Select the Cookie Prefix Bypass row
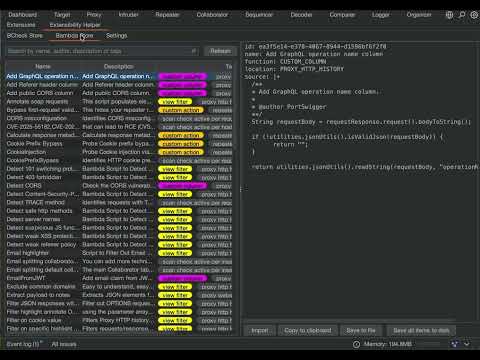Image resolution: width=480 pixels, height=360 pixels. (x=119, y=144)
